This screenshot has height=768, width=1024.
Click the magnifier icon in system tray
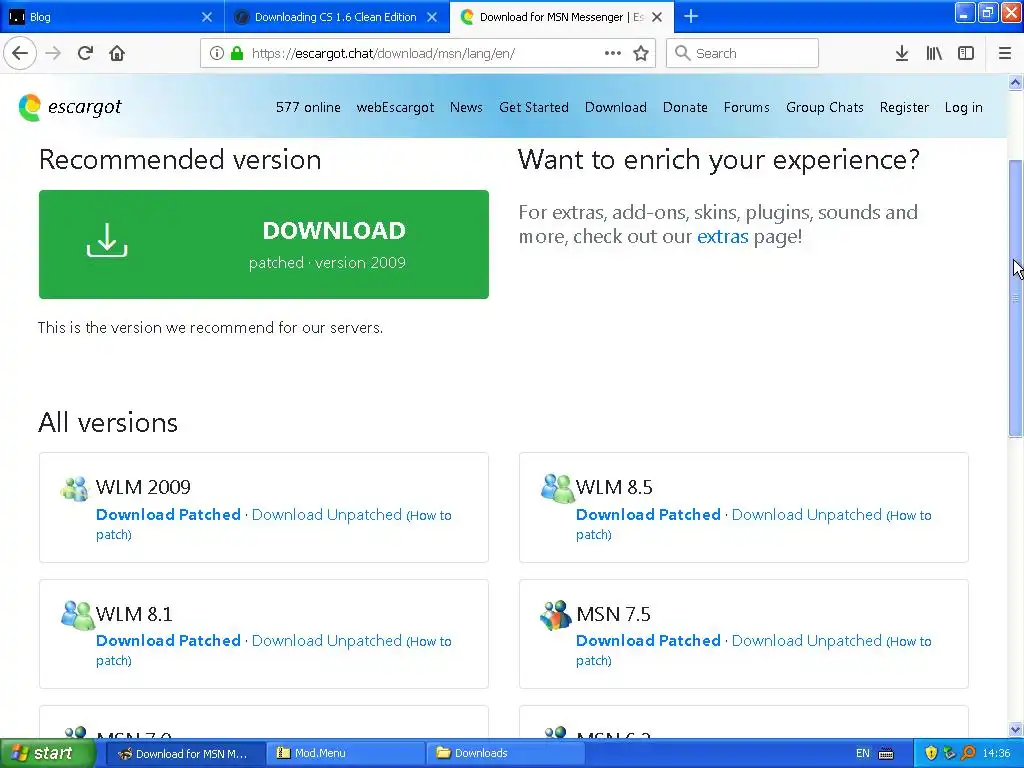point(968,753)
